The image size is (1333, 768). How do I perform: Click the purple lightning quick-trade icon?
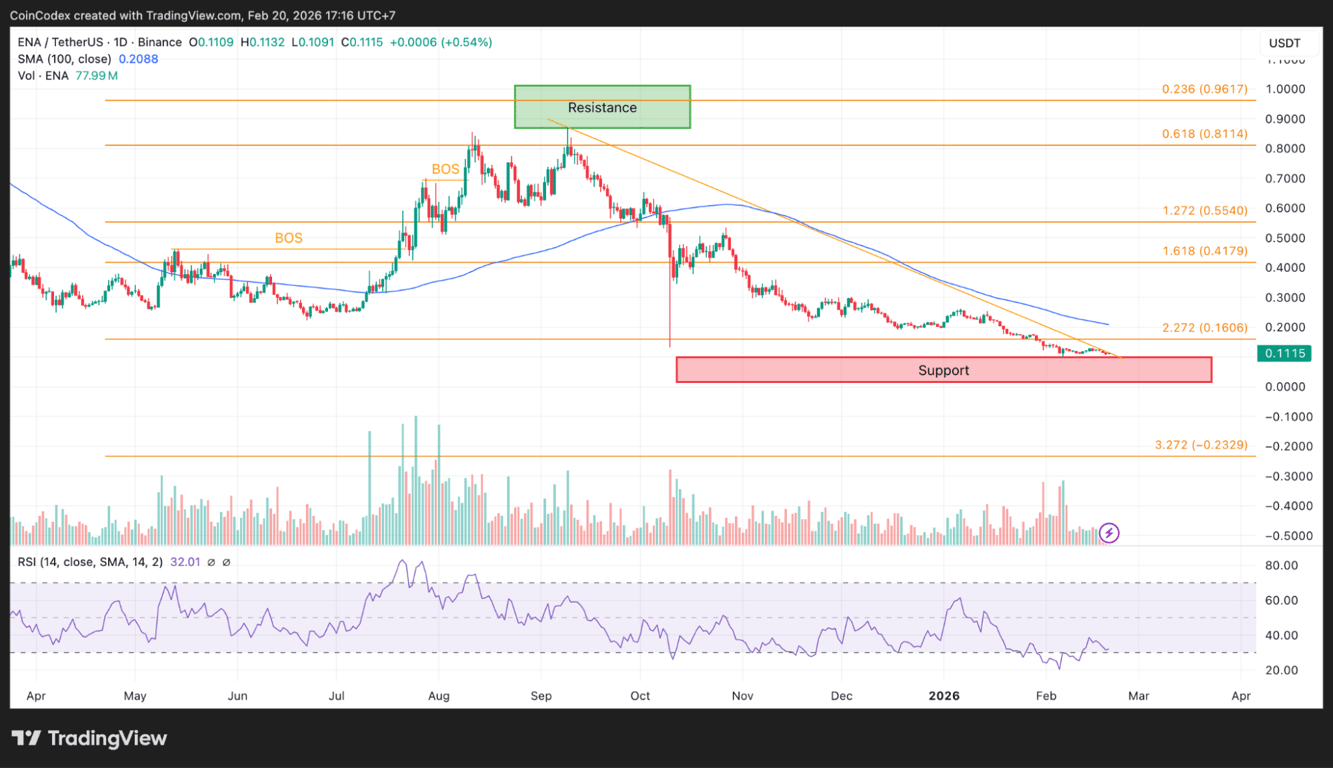coord(1109,534)
